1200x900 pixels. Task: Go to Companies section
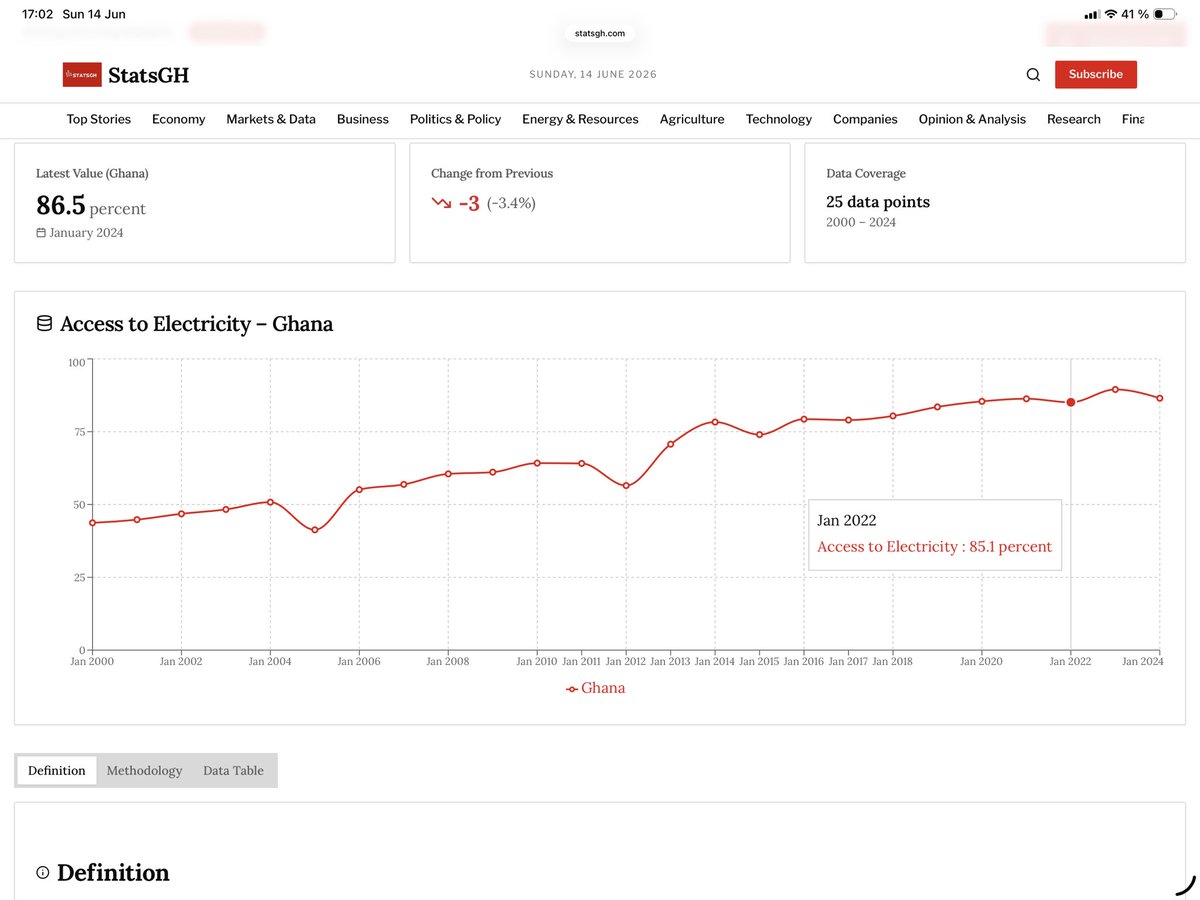(x=865, y=119)
